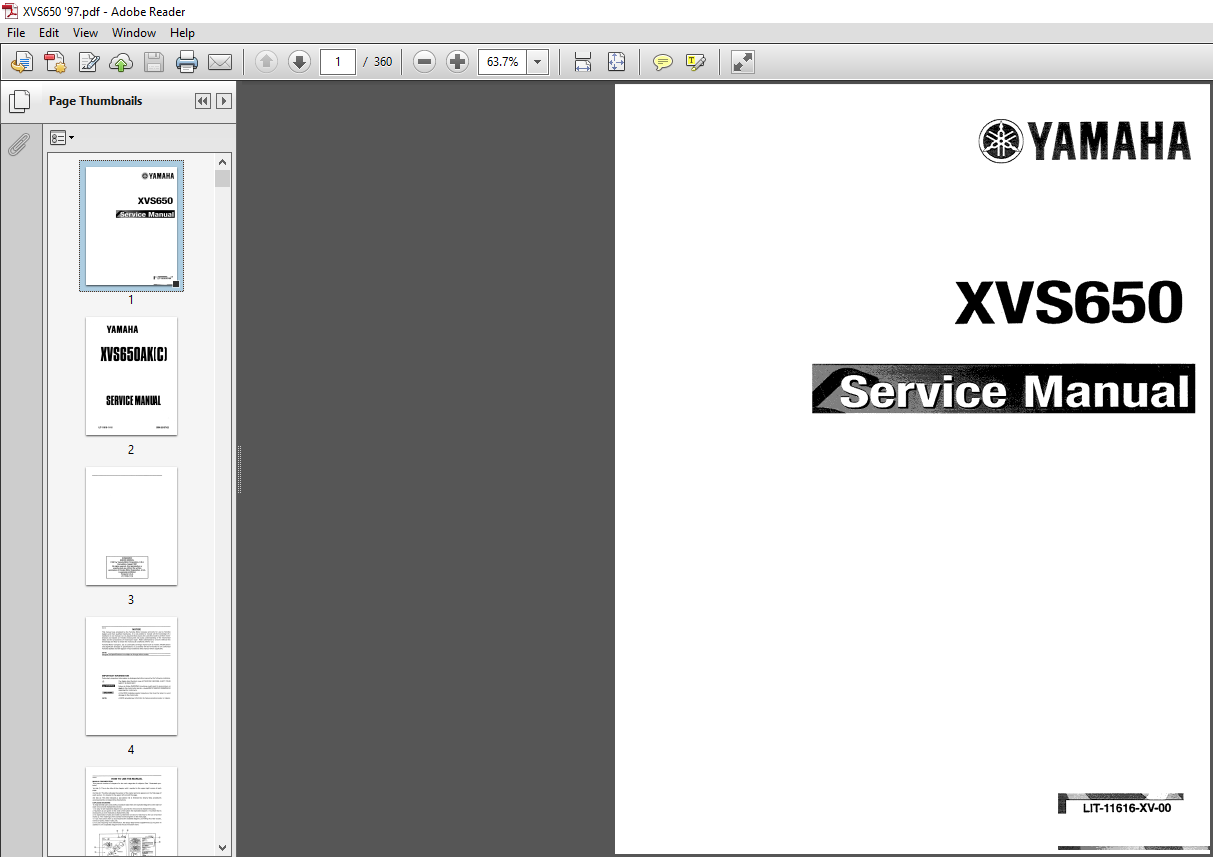The width and height of the screenshot is (1213, 857).
Task: Click the LIT-11616-XV-00 code text
Action: click(x=1126, y=808)
